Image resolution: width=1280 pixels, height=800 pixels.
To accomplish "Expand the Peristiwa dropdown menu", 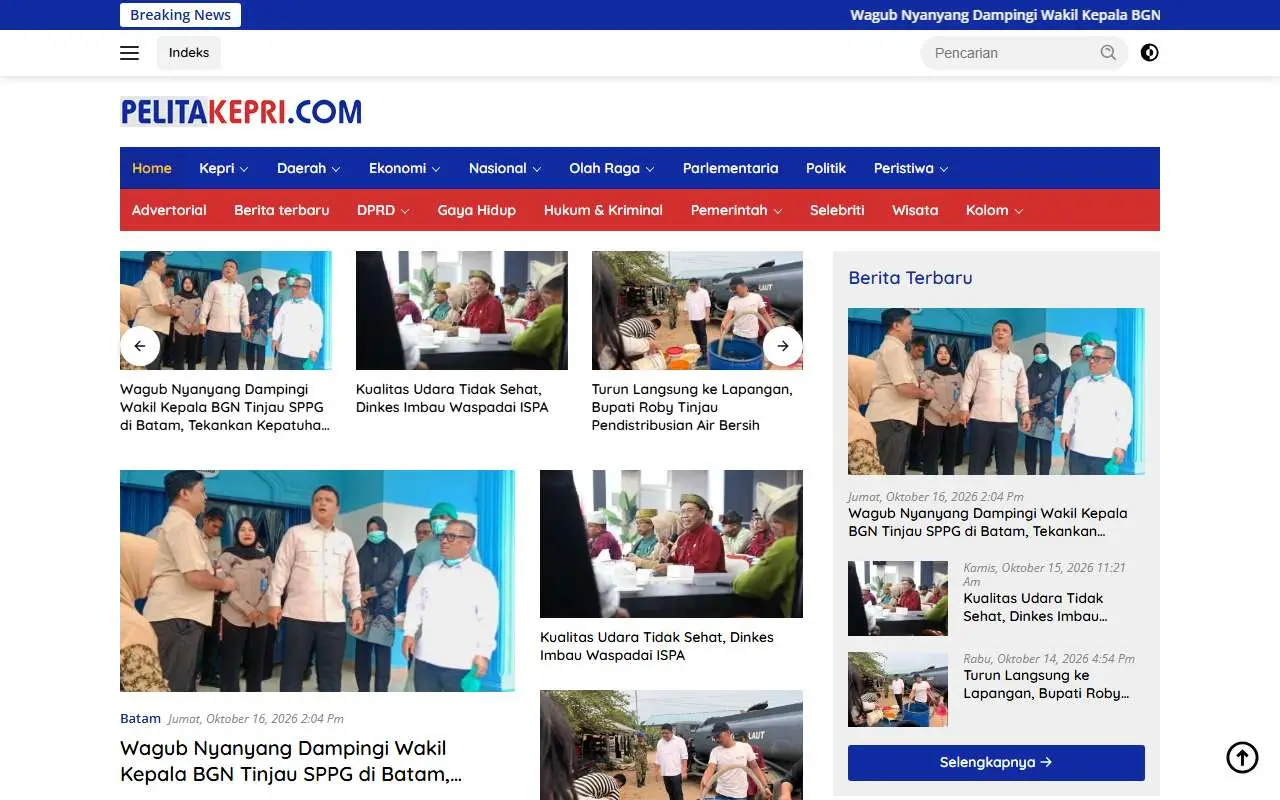I will click(x=911, y=168).
